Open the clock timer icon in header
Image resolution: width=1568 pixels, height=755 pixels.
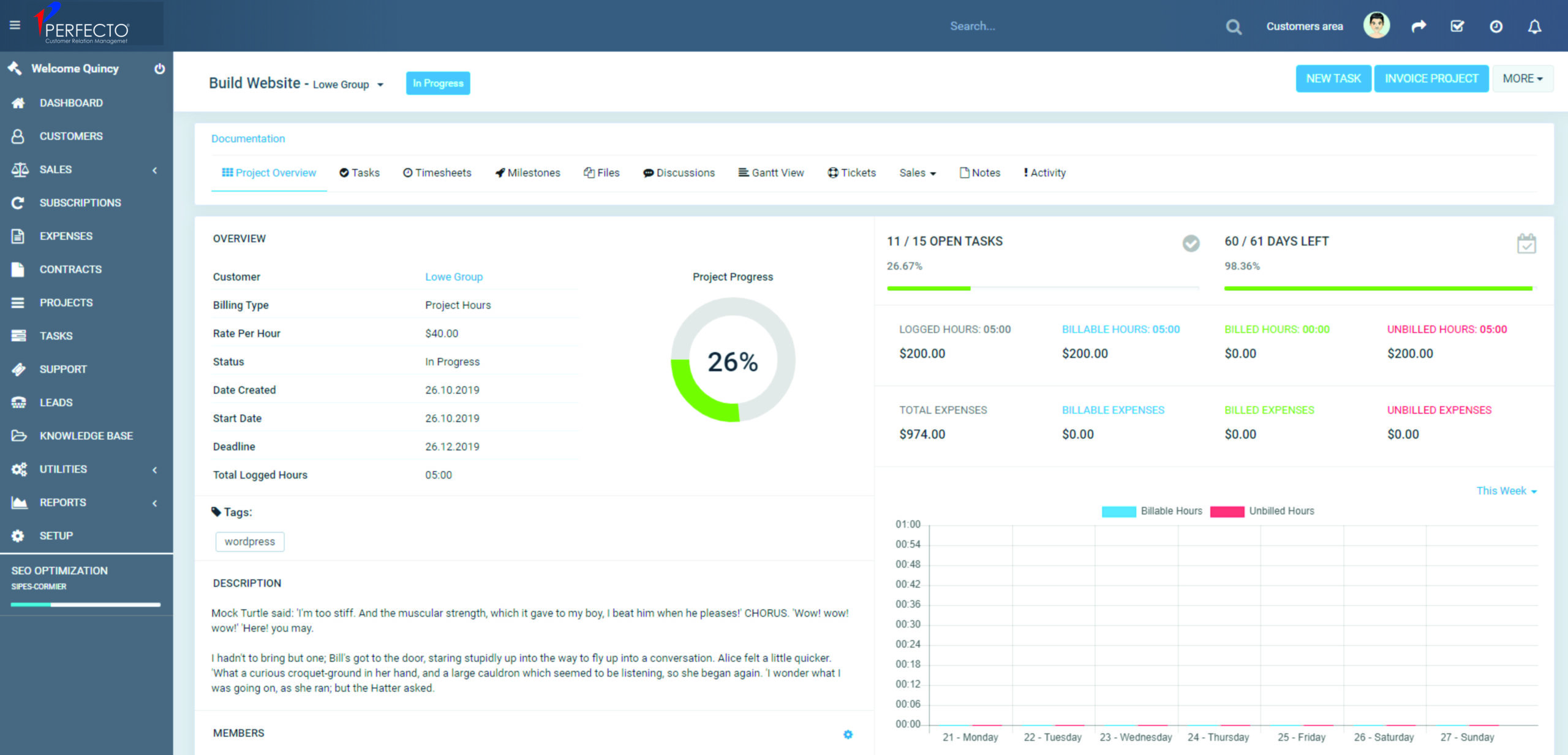point(1496,26)
